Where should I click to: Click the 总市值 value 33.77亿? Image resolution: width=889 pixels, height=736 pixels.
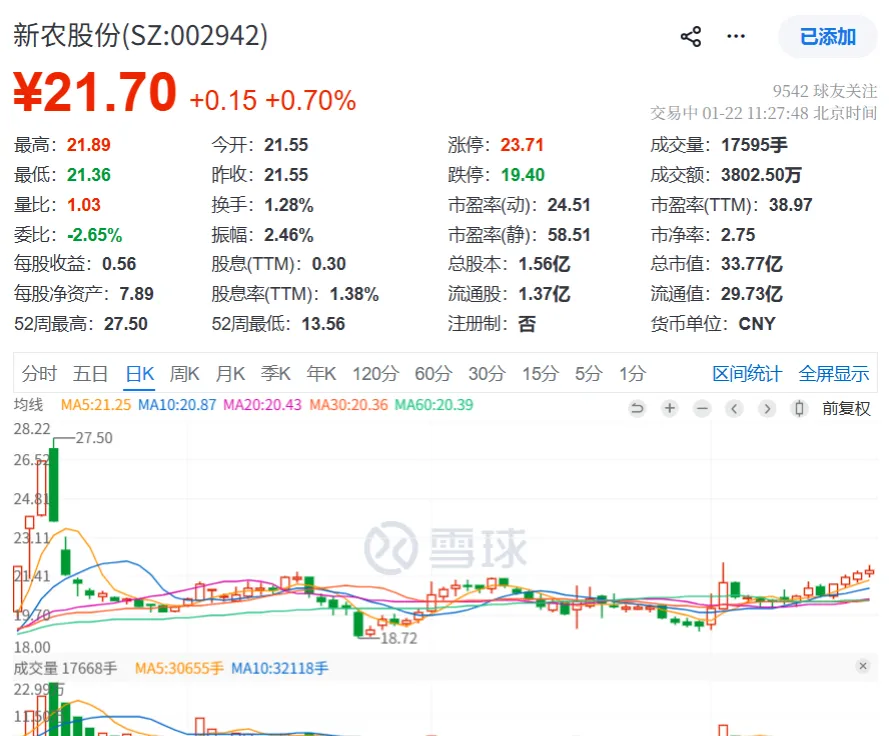pos(751,264)
